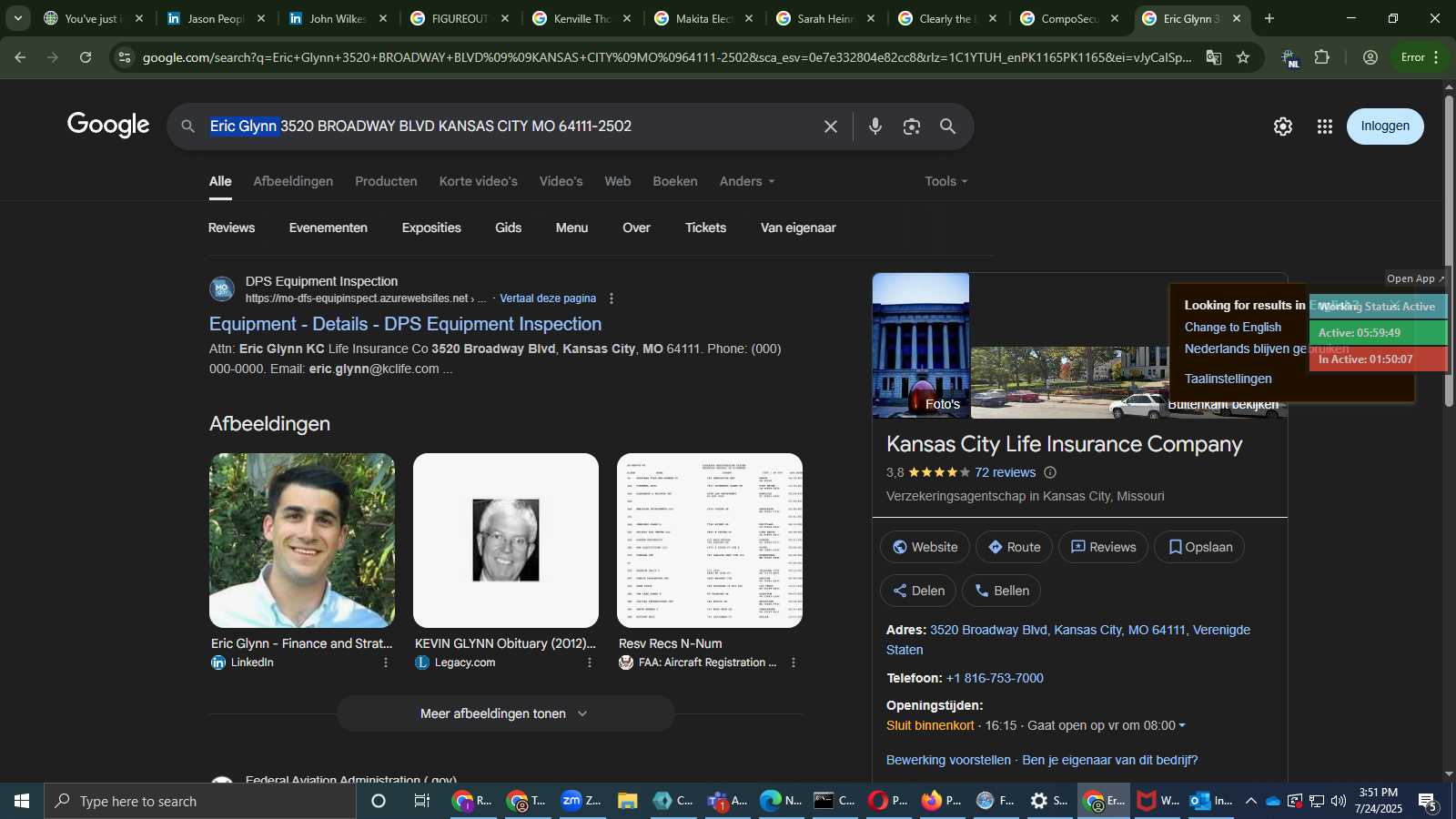Select the Reviews filter chip
Image resolution: width=1456 pixels, height=819 pixels.
click(x=231, y=227)
